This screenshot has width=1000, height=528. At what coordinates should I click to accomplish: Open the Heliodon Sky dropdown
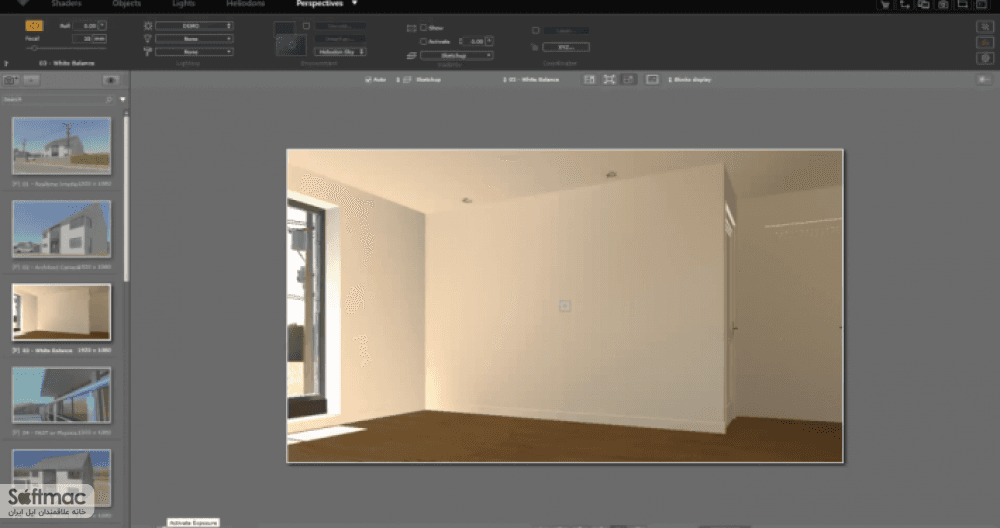tap(341, 52)
